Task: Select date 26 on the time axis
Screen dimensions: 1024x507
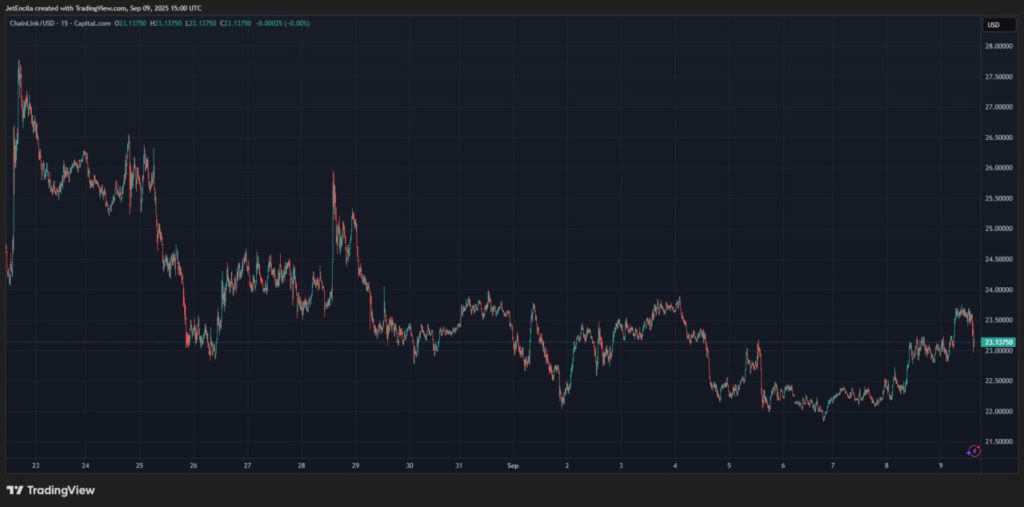Action: click(193, 466)
